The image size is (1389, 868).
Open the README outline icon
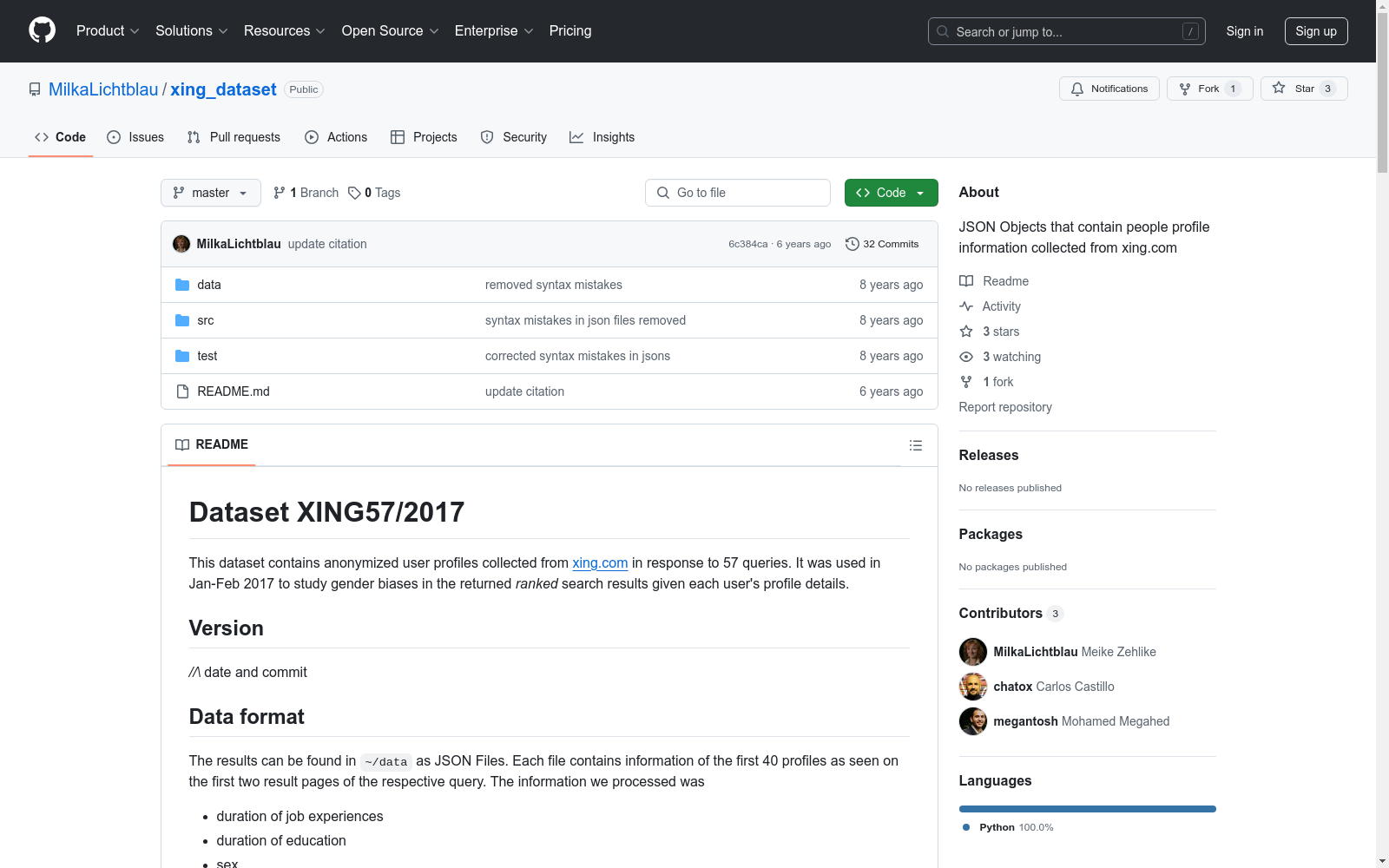coord(916,445)
